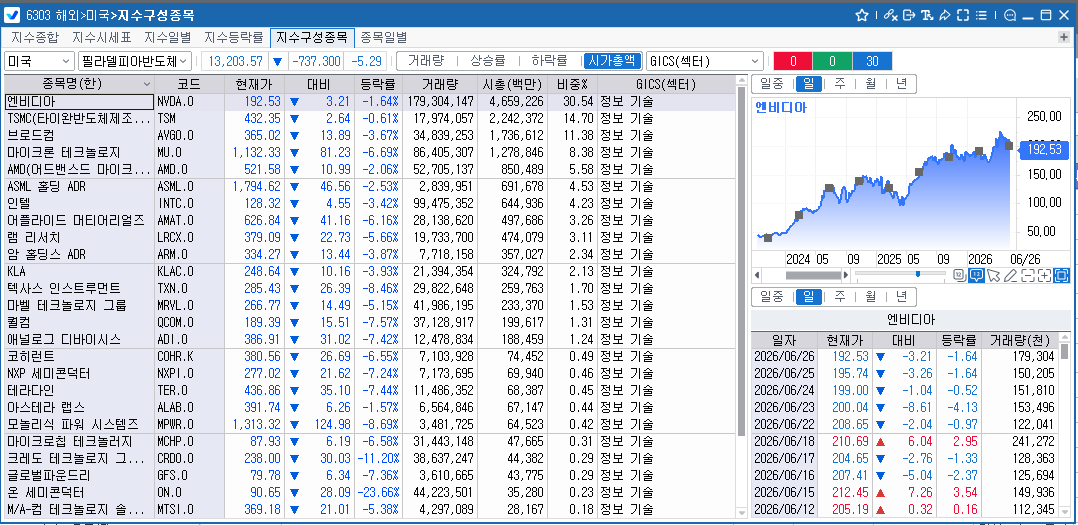
Task: Click the chart scroll left arrow
Action: point(757,275)
